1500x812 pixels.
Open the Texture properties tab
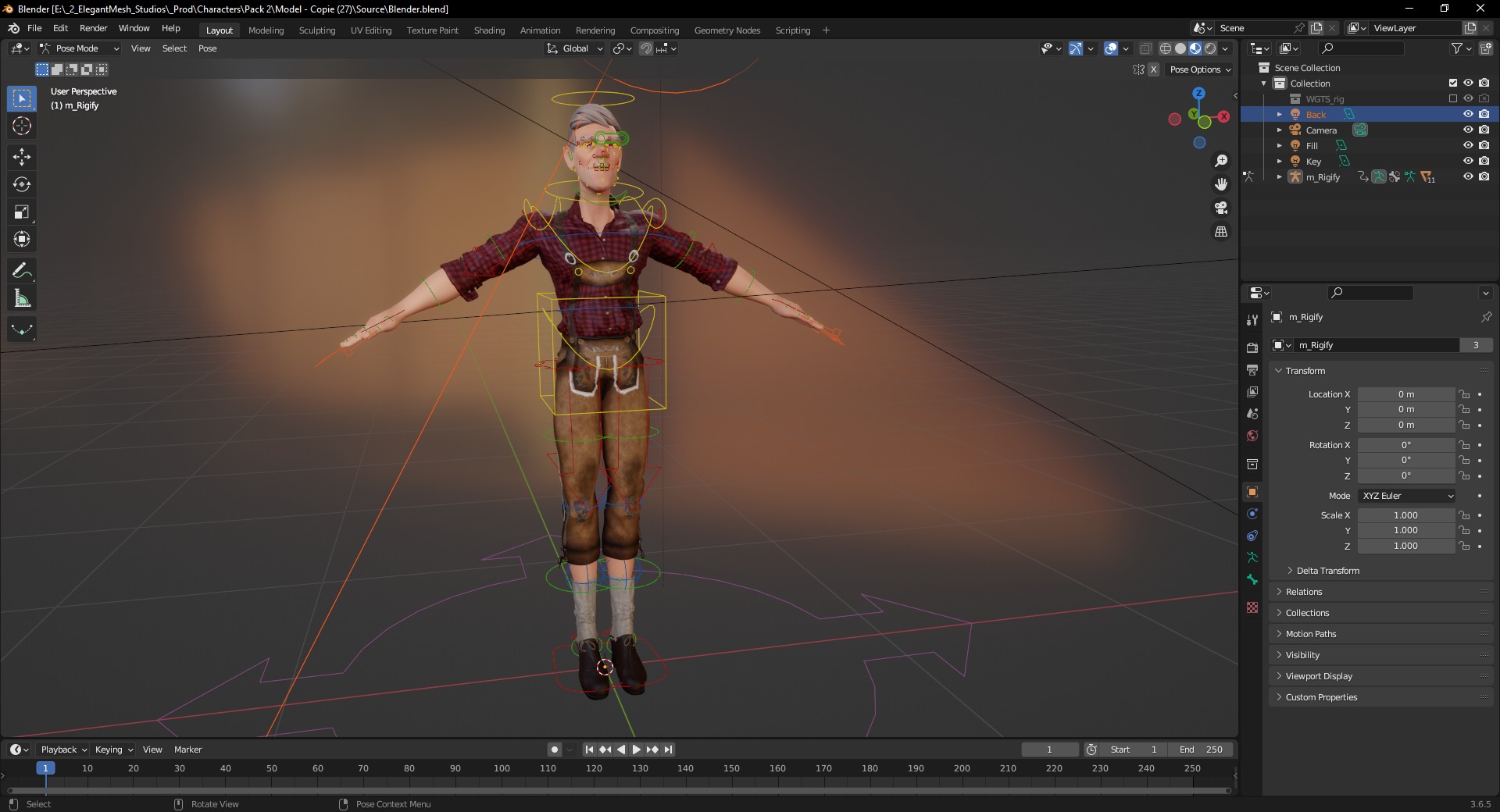click(1252, 607)
